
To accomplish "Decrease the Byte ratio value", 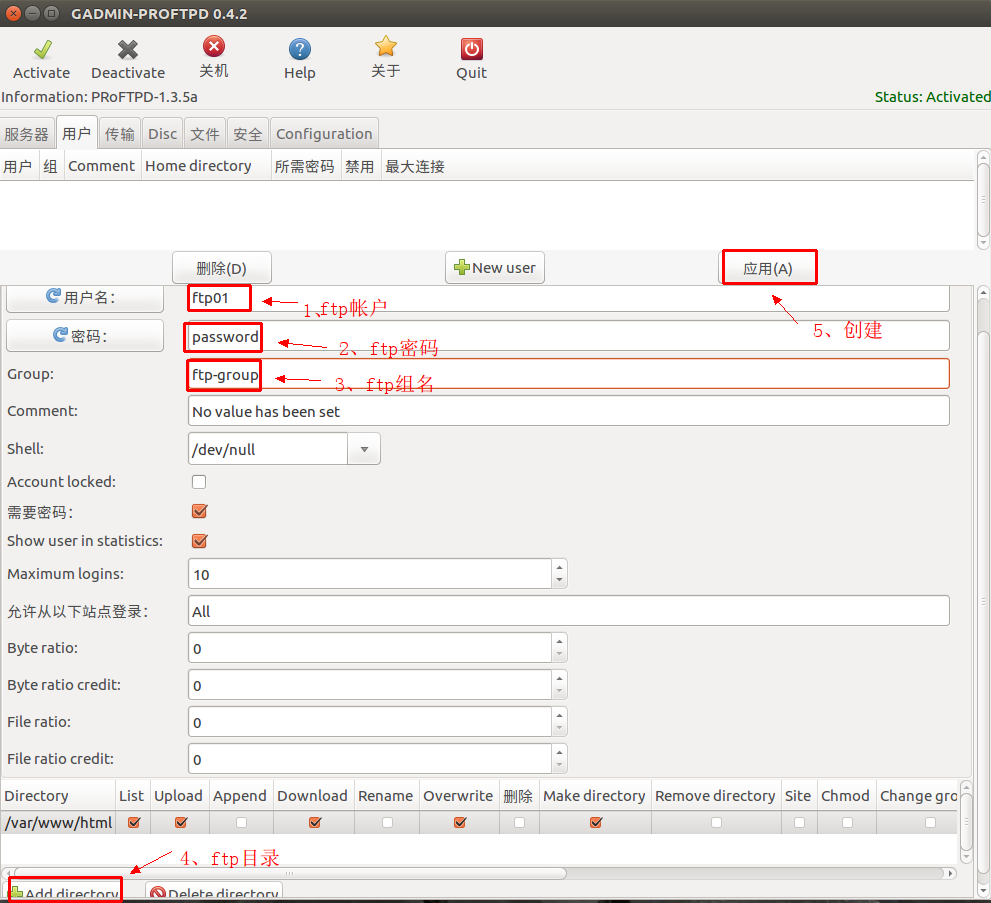I will (x=559, y=655).
